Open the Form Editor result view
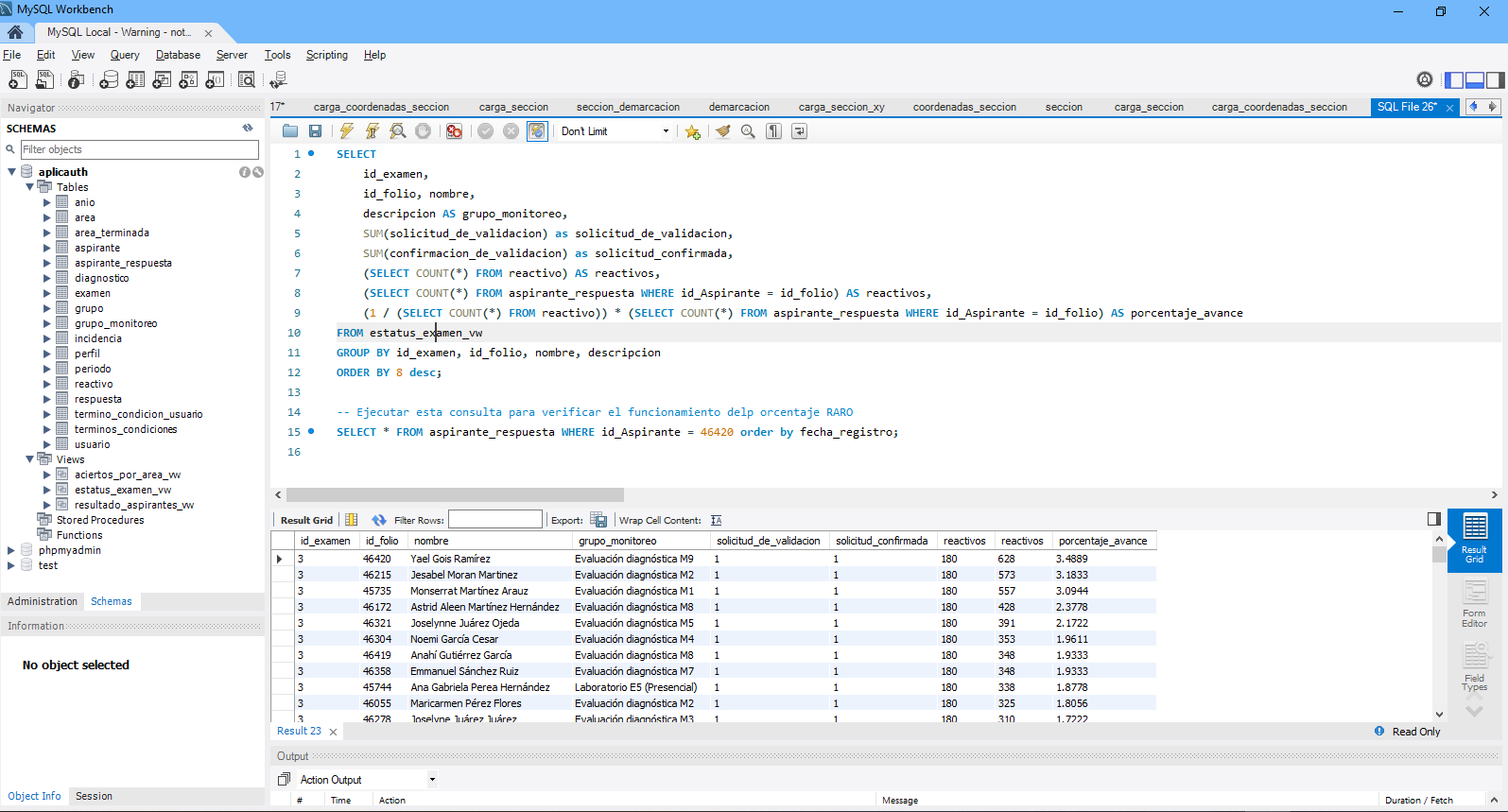Image resolution: width=1508 pixels, height=812 pixels. 1474,603
